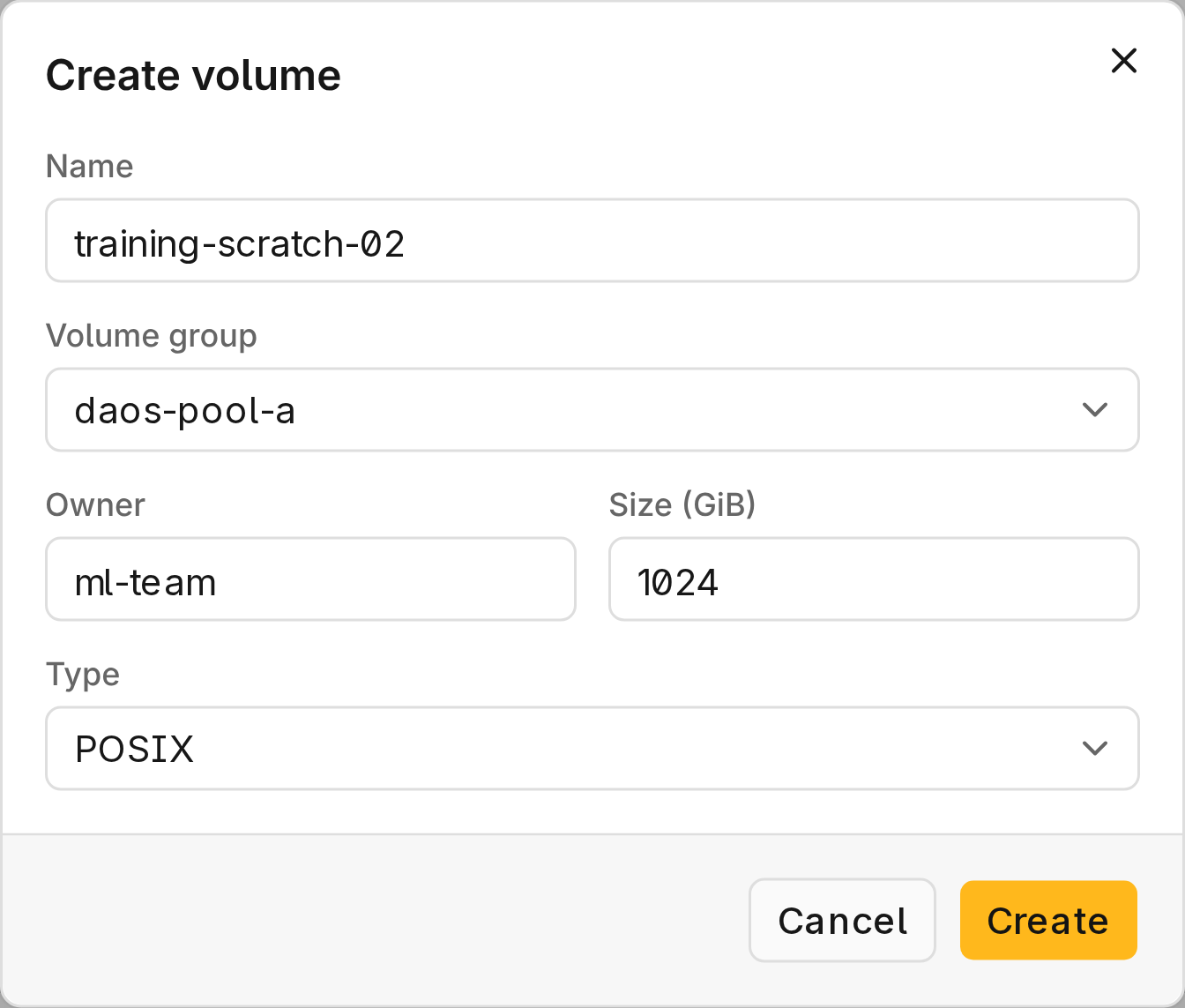Click the 1024 value text
This screenshot has width=1185, height=1008.
(677, 582)
